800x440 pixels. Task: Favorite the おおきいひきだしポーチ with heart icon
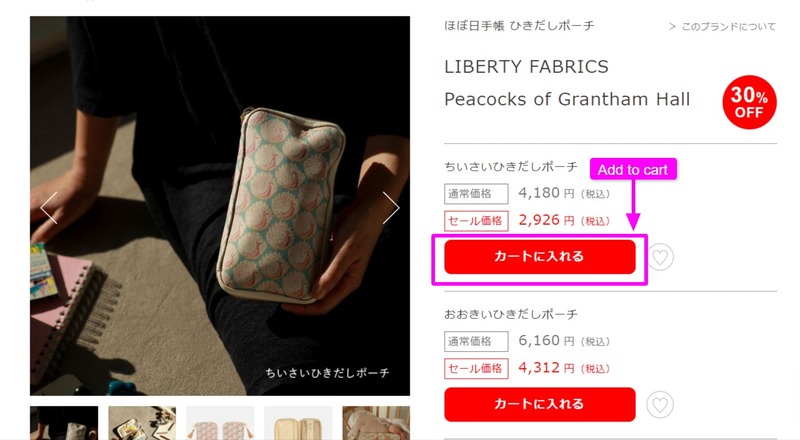pyautogui.click(x=660, y=405)
